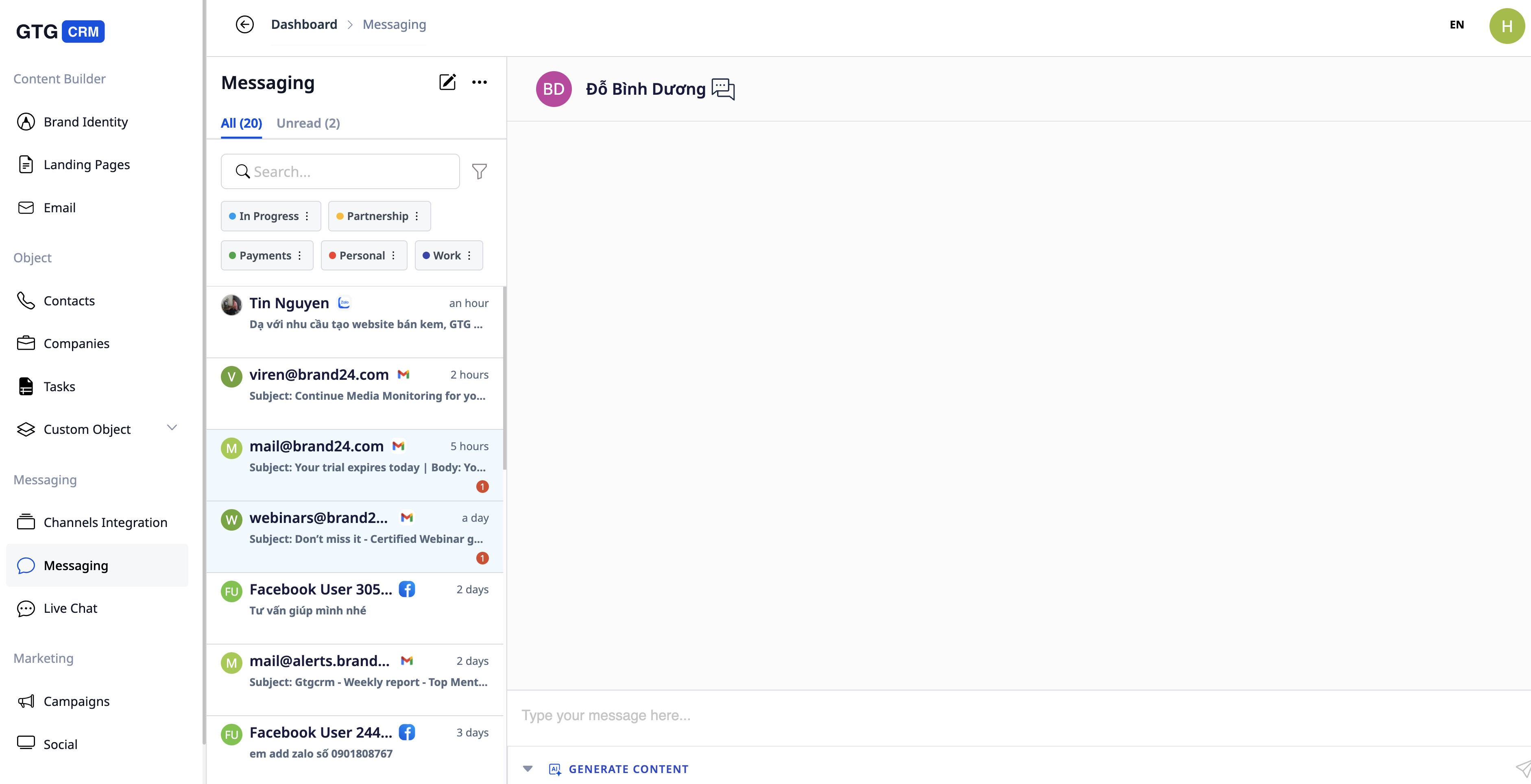Expand the Custom Object chevron
The image size is (1531, 784).
tap(172, 427)
